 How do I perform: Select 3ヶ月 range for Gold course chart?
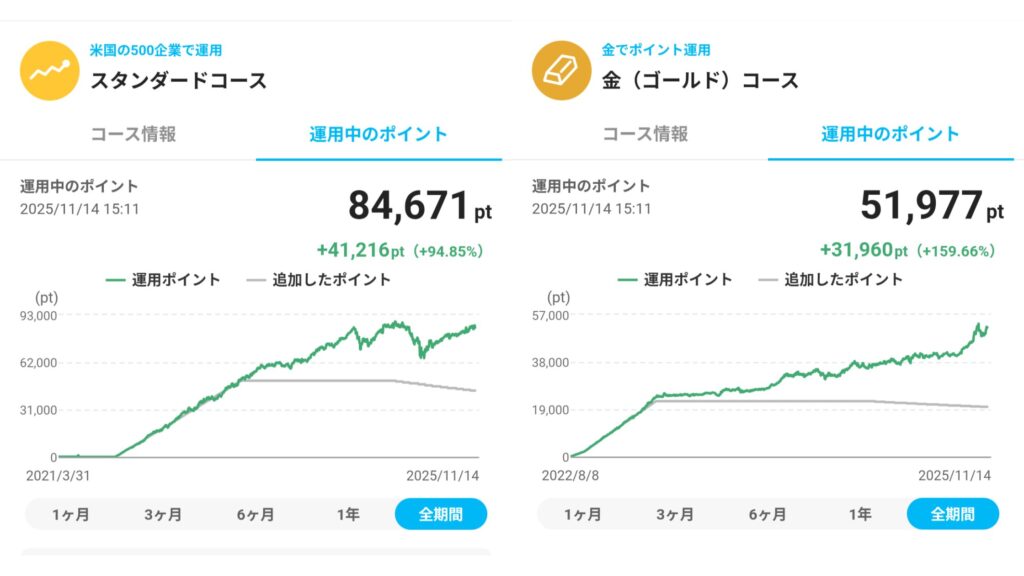click(x=675, y=514)
